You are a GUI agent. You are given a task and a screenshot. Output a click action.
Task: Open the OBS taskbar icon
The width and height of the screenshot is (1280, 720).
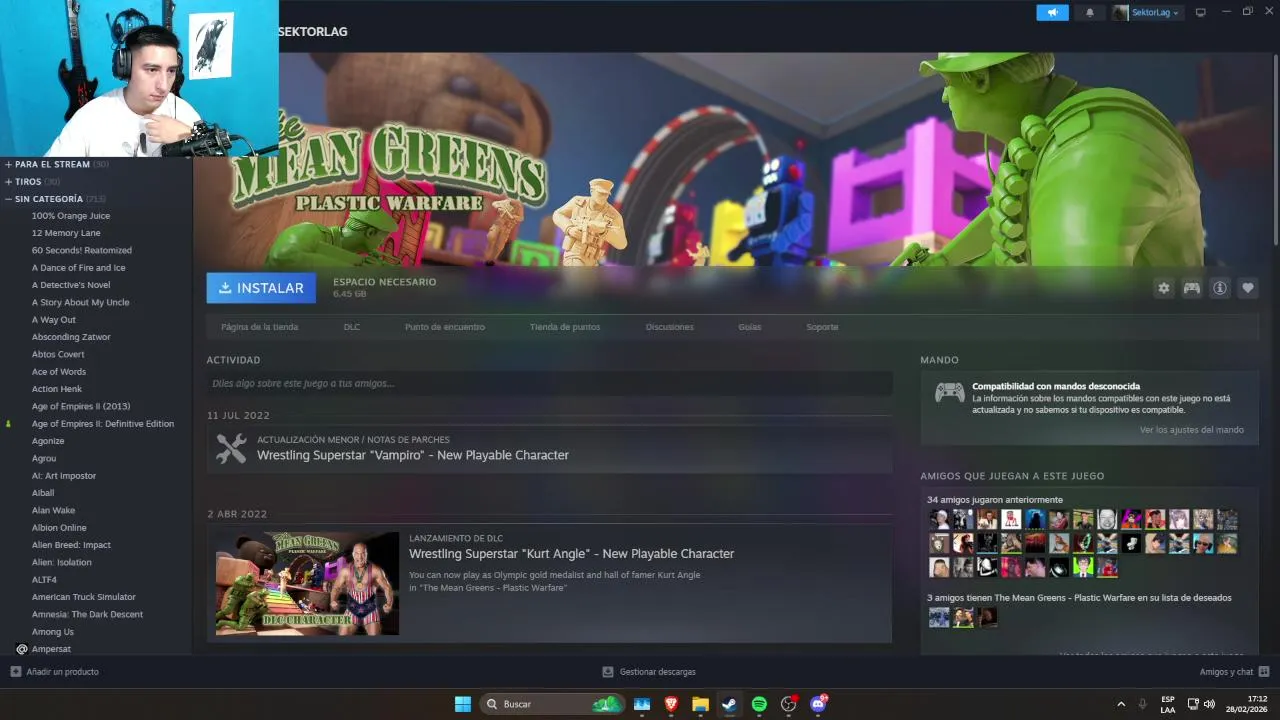point(788,704)
